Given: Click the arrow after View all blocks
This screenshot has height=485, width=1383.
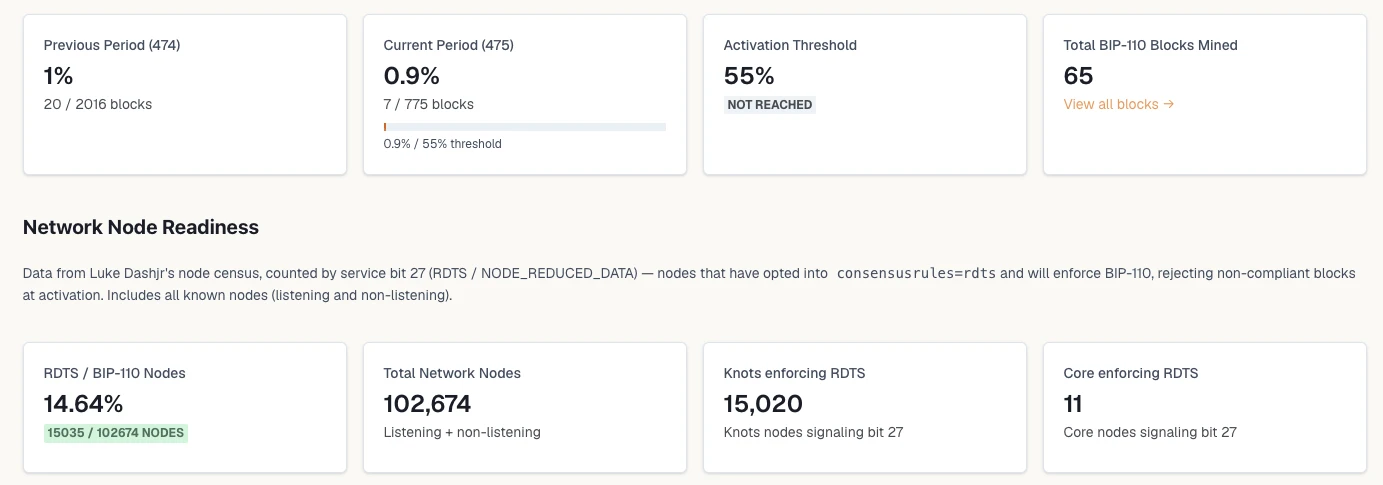Looking at the screenshot, I should (x=1168, y=104).
